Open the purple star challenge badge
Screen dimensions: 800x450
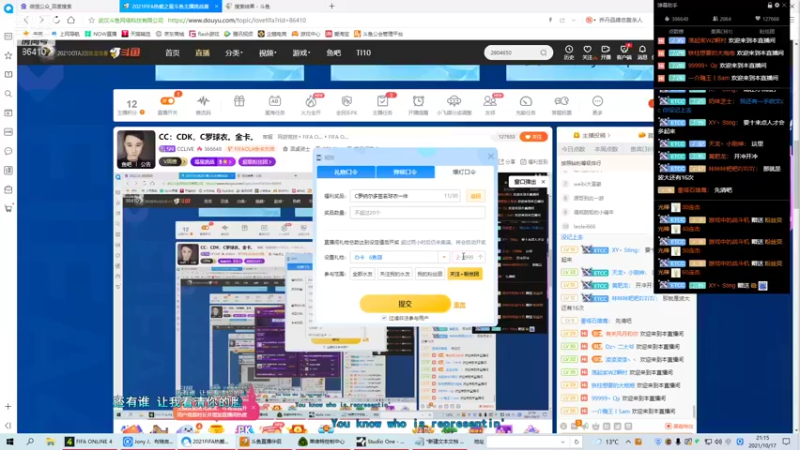(x=213, y=162)
